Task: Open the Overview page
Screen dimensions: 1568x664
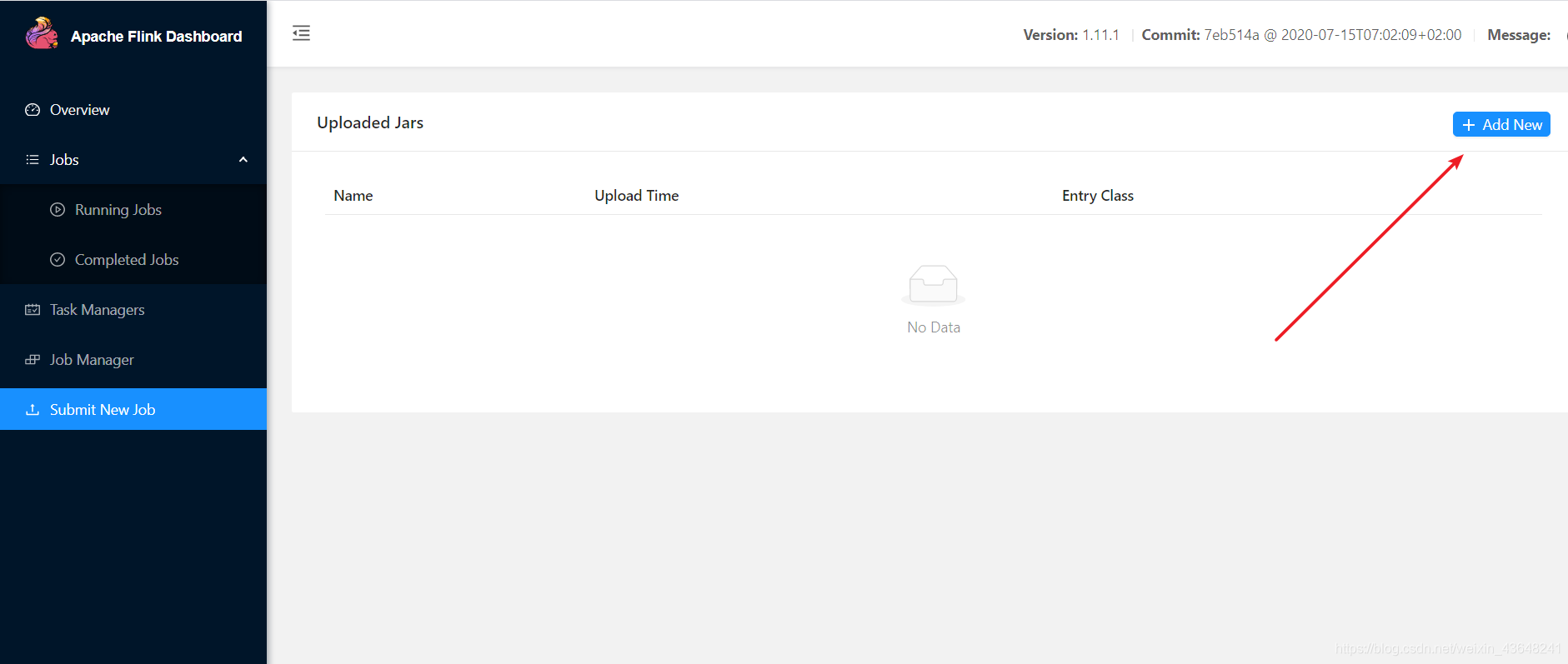Action: click(x=133, y=110)
